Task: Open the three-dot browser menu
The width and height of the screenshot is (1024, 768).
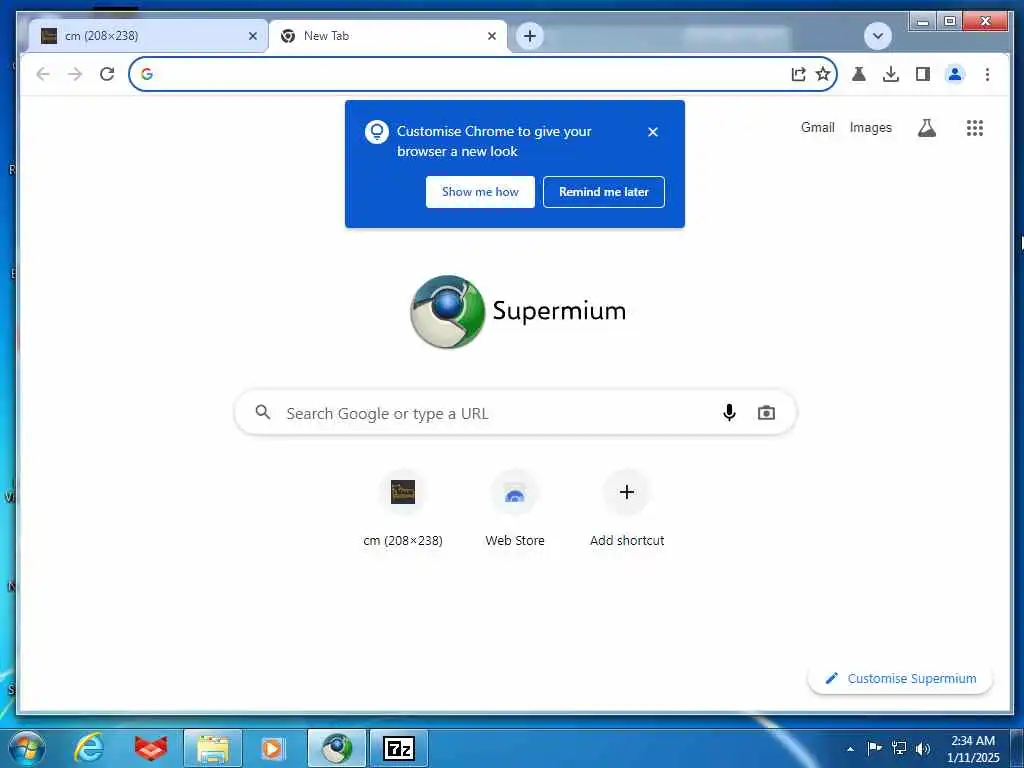Action: [x=987, y=74]
